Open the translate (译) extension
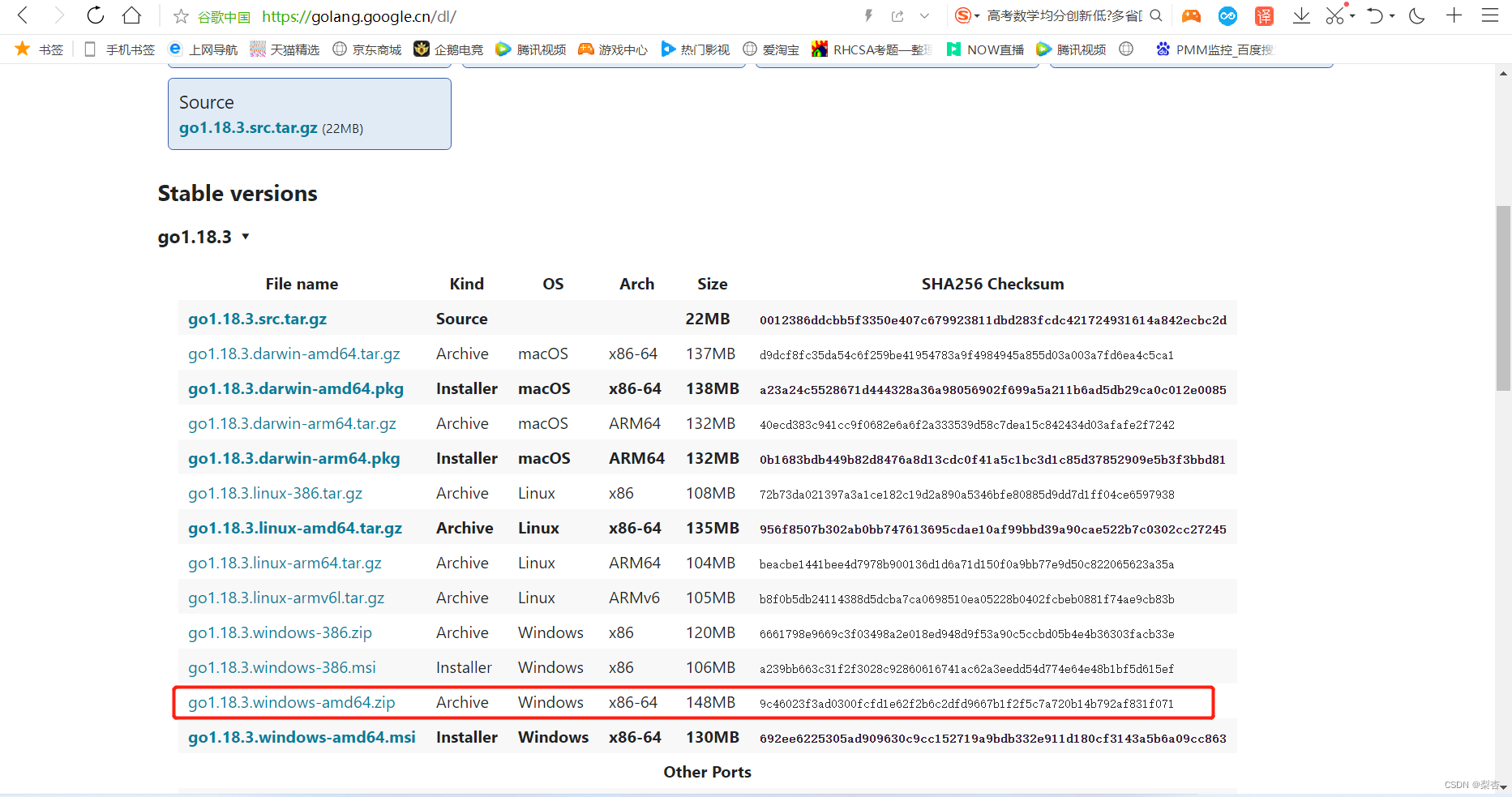 (1264, 15)
